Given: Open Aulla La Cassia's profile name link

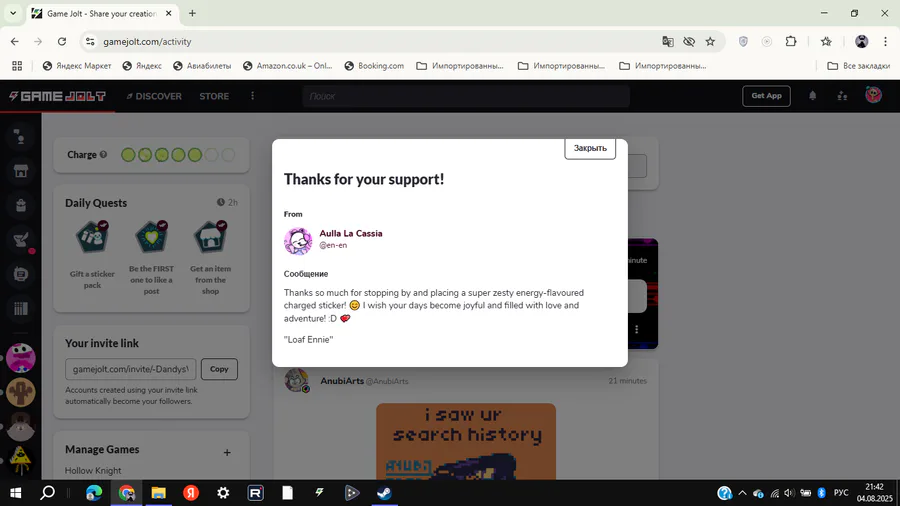Looking at the screenshot, I should click(x=351, y=233).
